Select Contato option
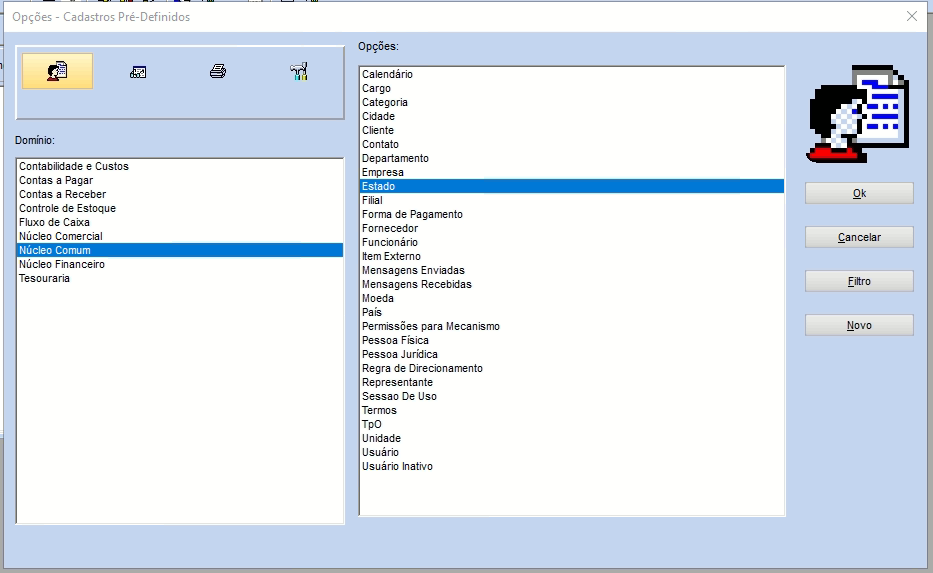This screenshot has width=933, height=573. [x=572, y=144]
